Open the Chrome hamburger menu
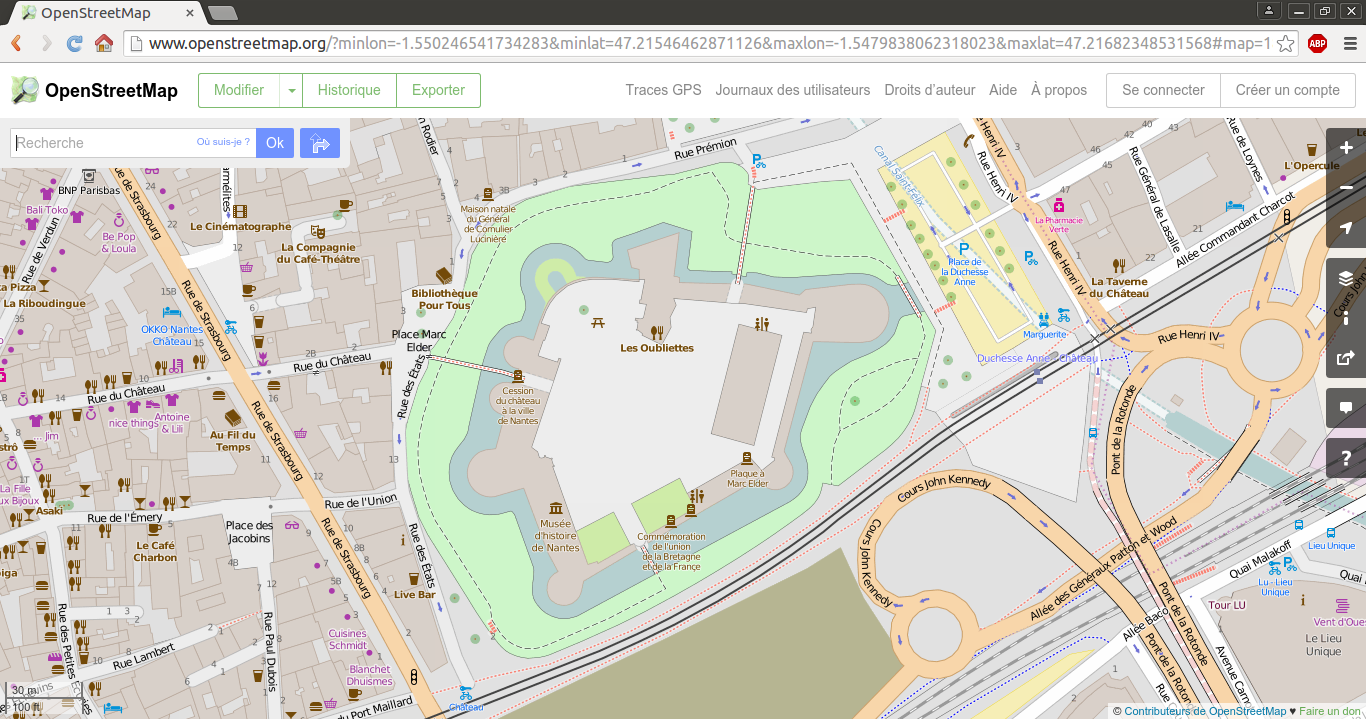 pyautogui.click(x=1349, y=44)
